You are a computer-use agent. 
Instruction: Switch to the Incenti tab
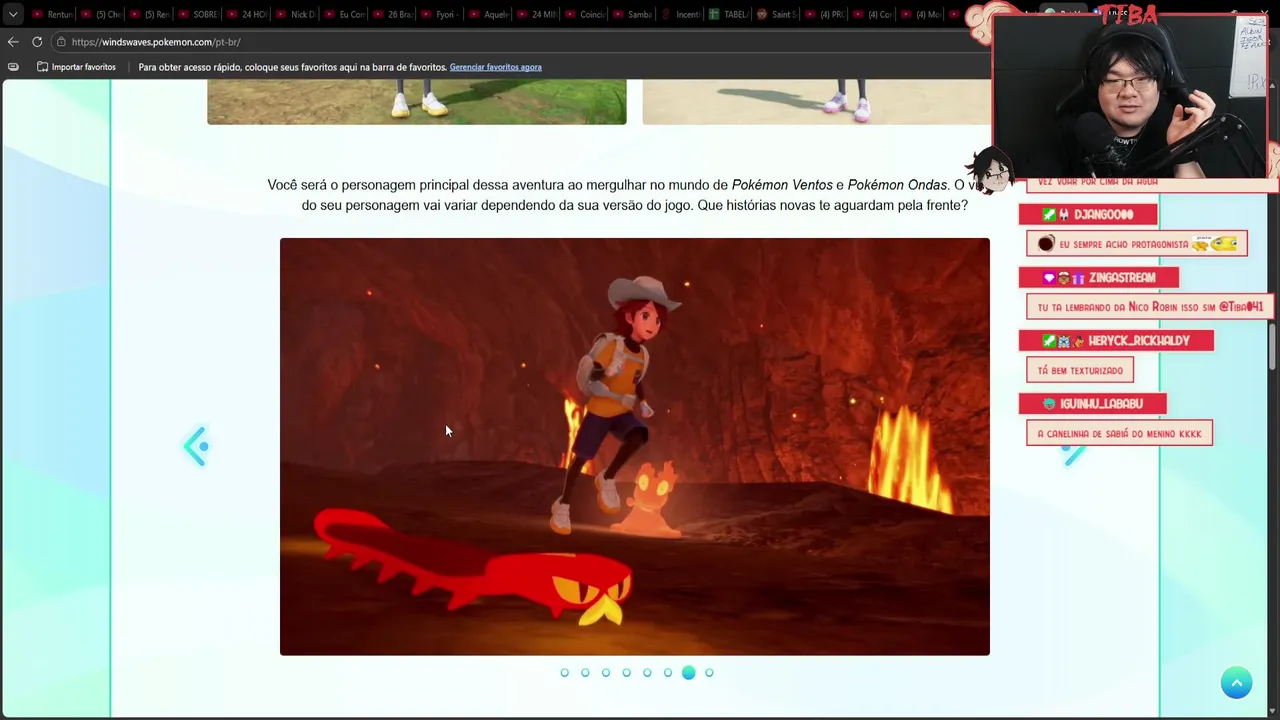pos(682,15)
